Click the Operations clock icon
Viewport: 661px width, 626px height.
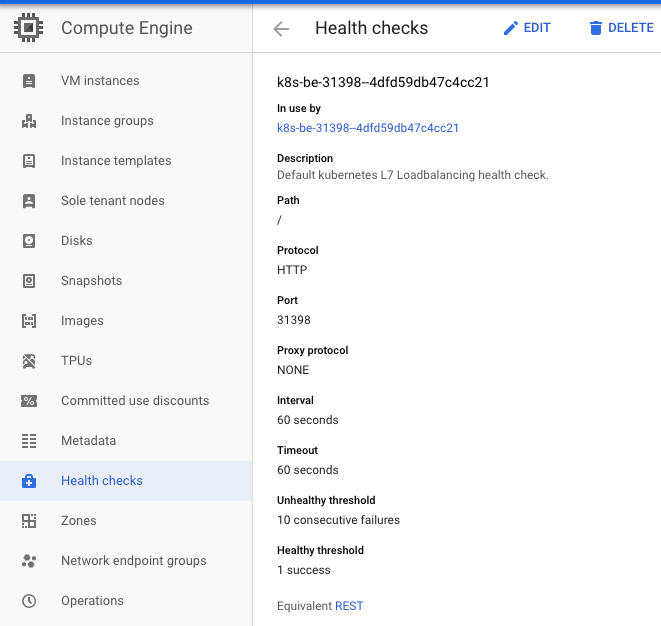coord(29,601)
